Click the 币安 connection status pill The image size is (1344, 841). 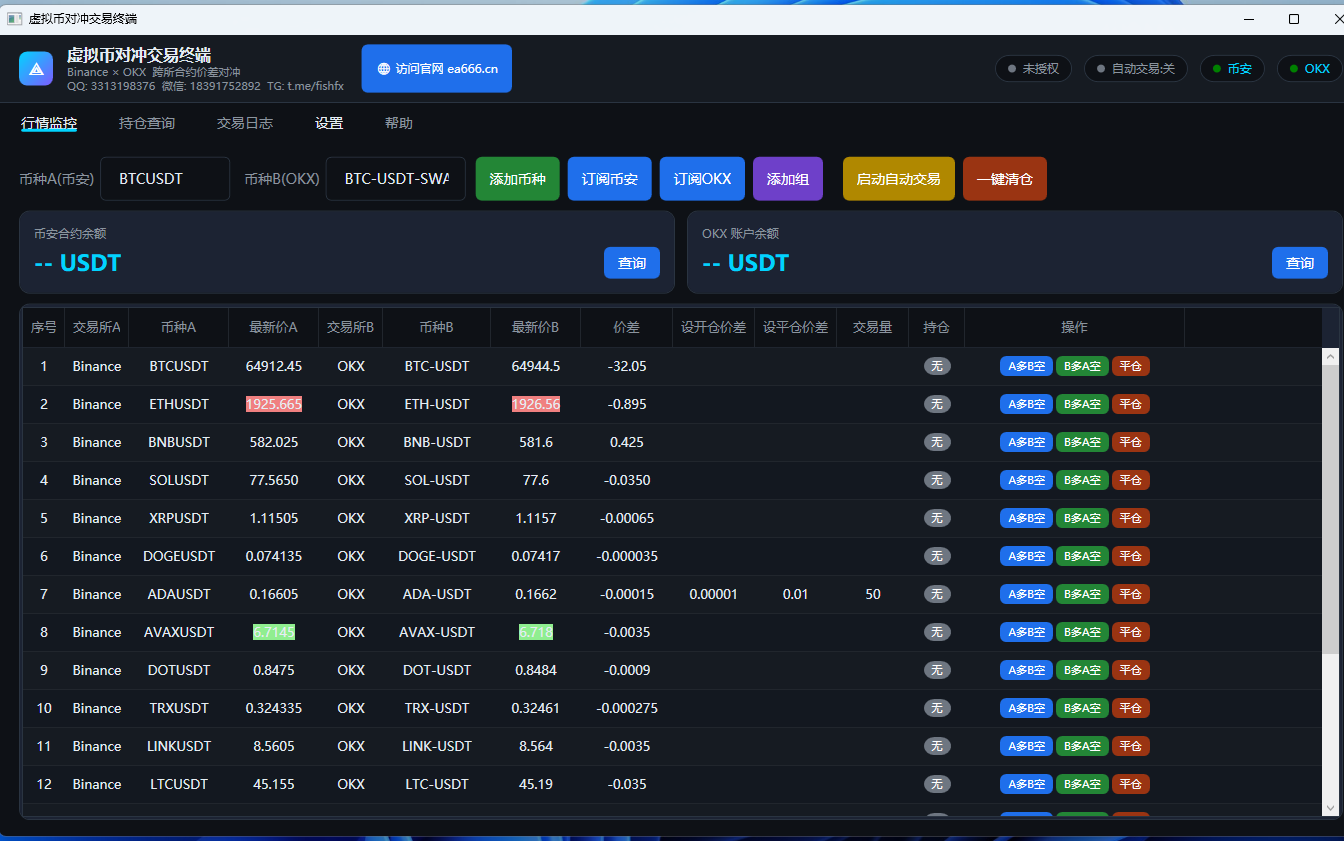pyautogui.click(x=1232, y=69)
